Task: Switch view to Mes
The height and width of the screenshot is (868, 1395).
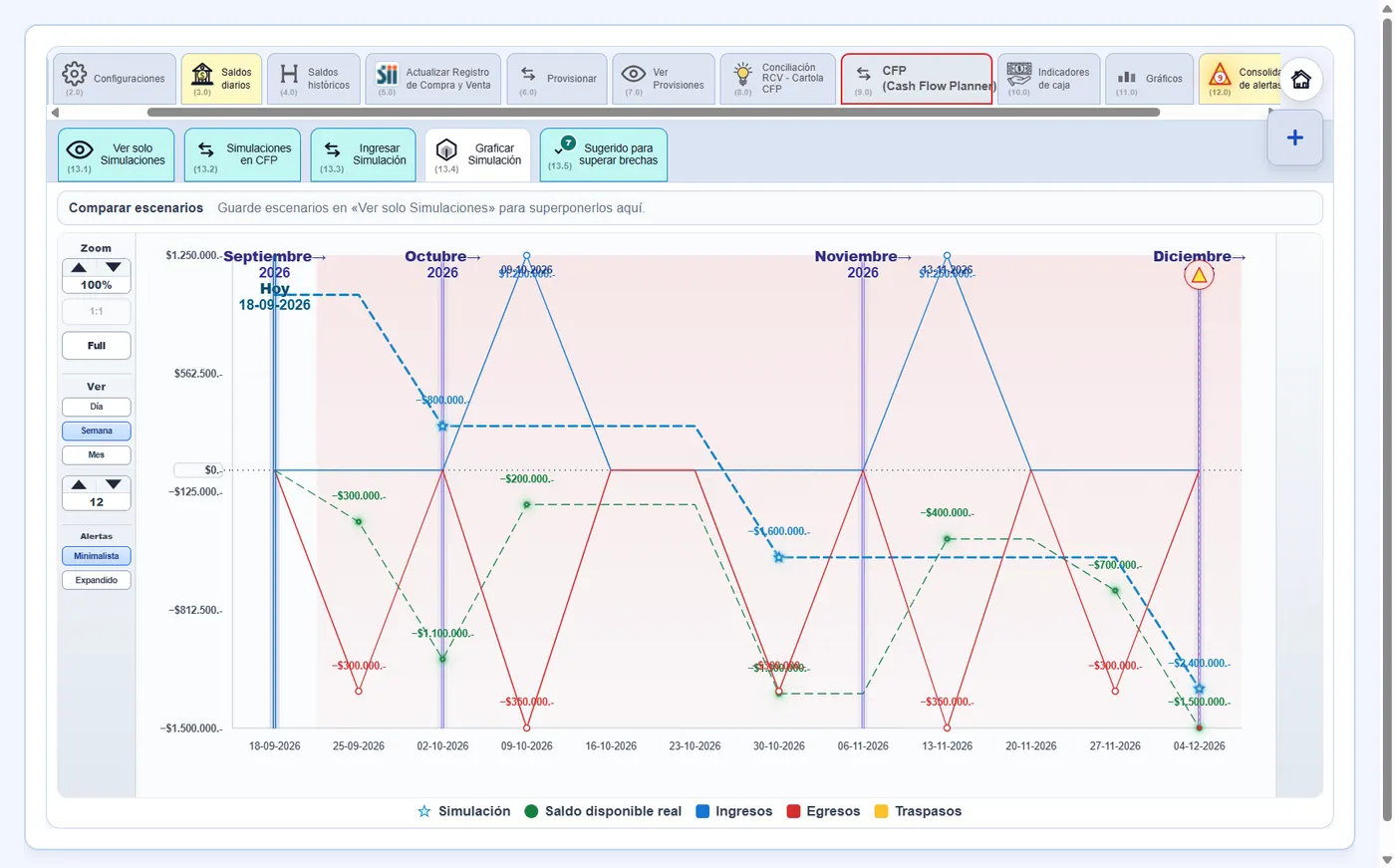Action: pos(97,454)
